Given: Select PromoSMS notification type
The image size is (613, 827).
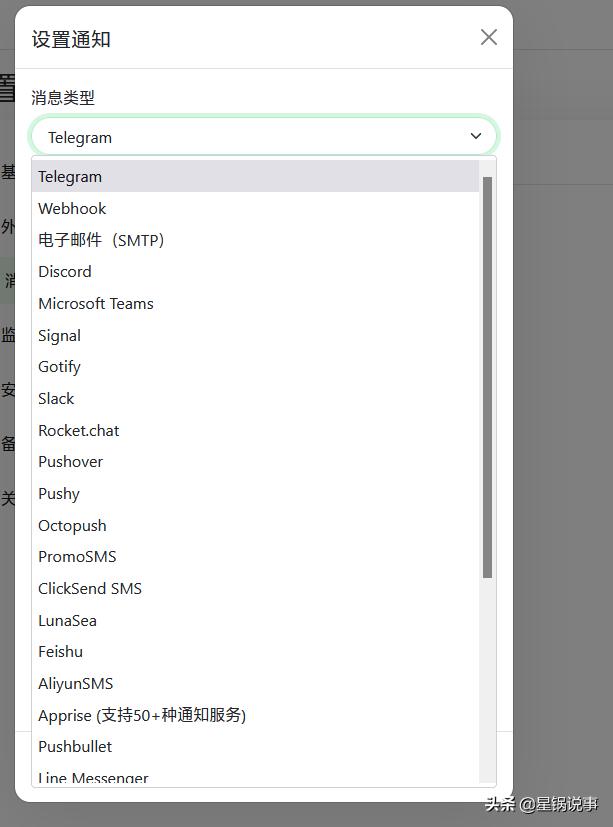Looking at the screenshot, I should (x=255, y=556).
